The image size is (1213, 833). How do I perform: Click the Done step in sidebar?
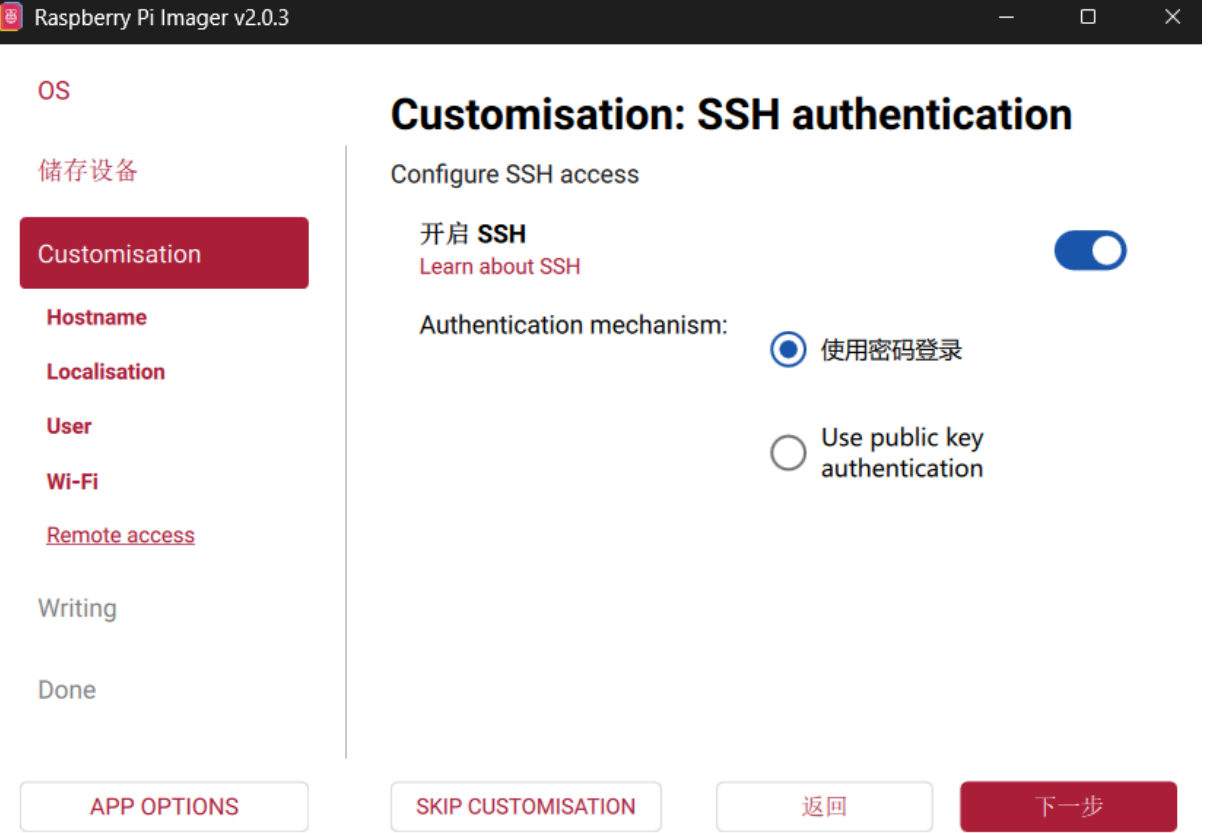(x=67, y=690)
